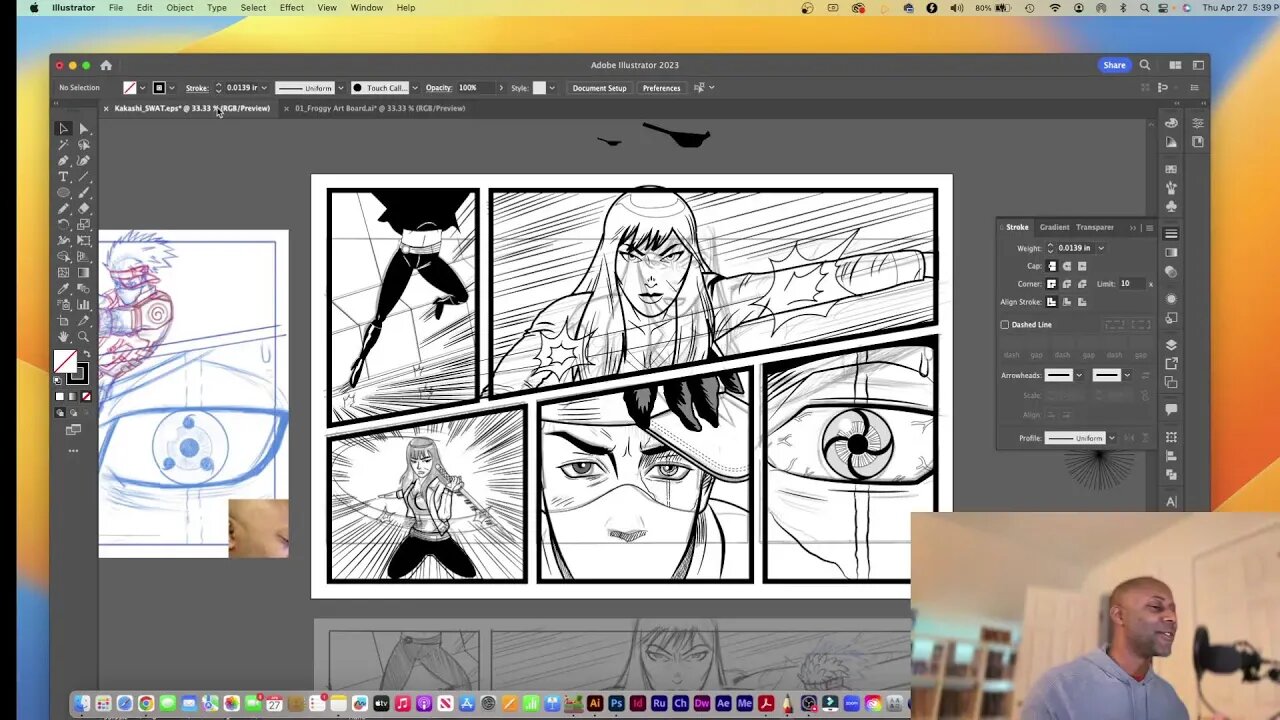Choose Butt Cap in Stroke panel
Image resolution: width=1280 pixels, height=720 pixels.
tap(1051, 266)
